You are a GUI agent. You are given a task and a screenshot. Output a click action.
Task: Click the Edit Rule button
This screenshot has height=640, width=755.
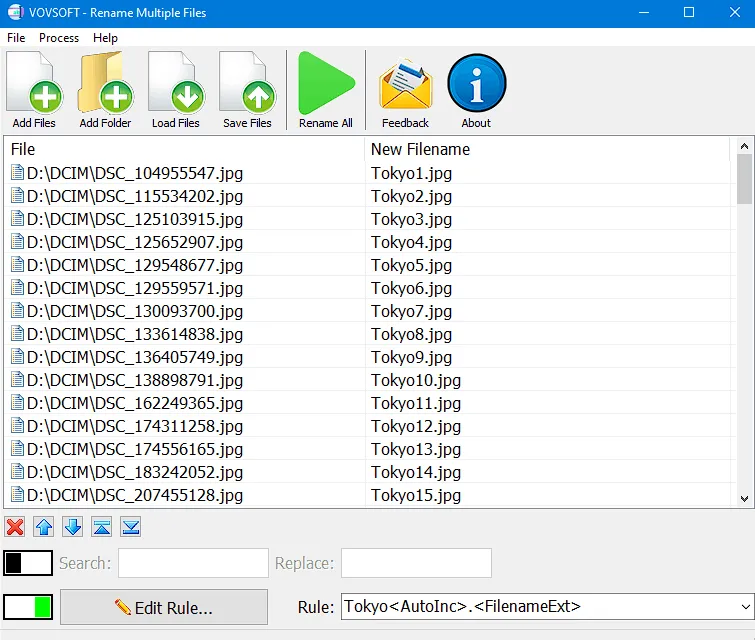[164, 607]
